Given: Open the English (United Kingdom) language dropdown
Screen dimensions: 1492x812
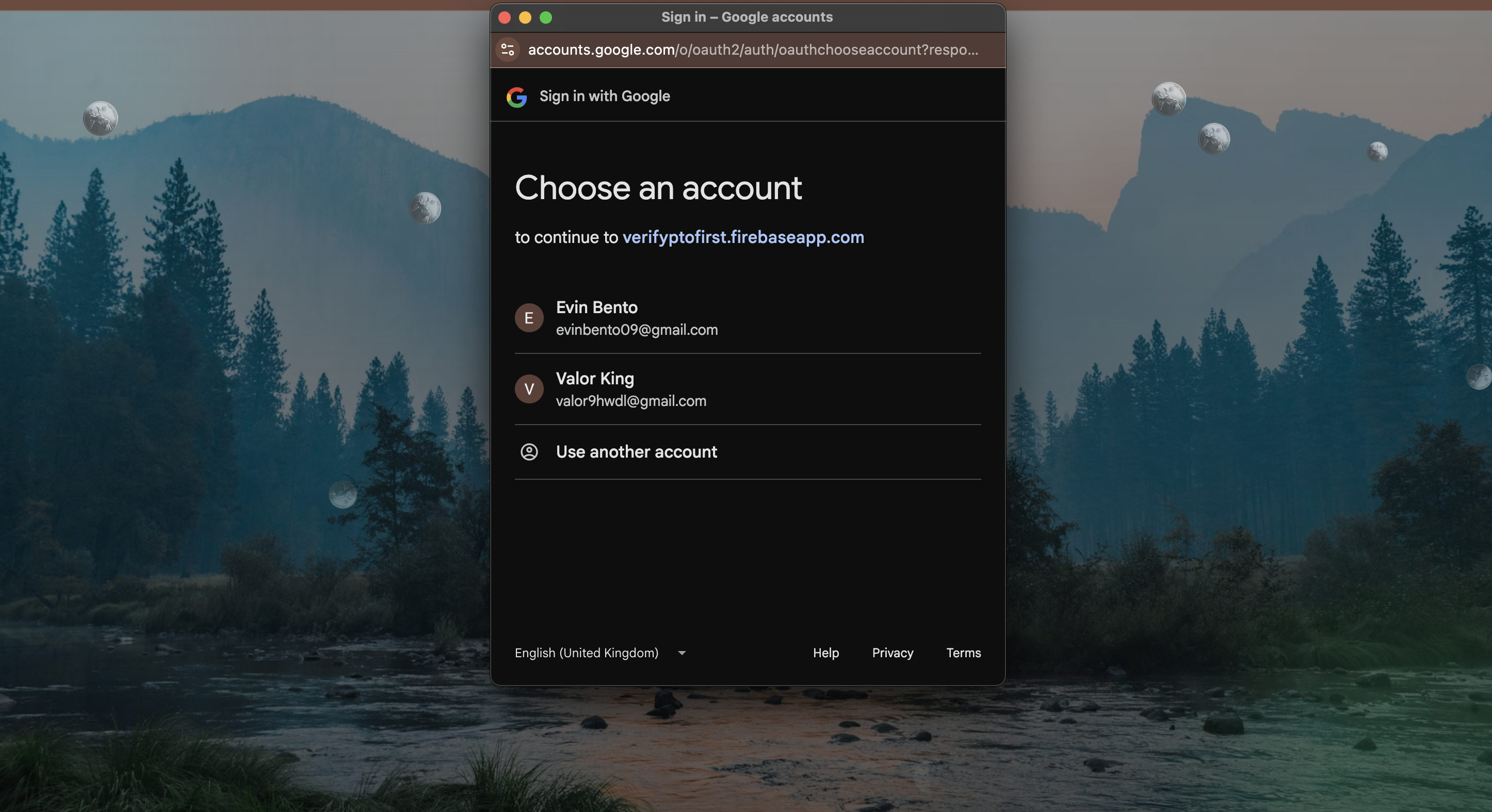Looking at the screenshot, I should 586,653.
